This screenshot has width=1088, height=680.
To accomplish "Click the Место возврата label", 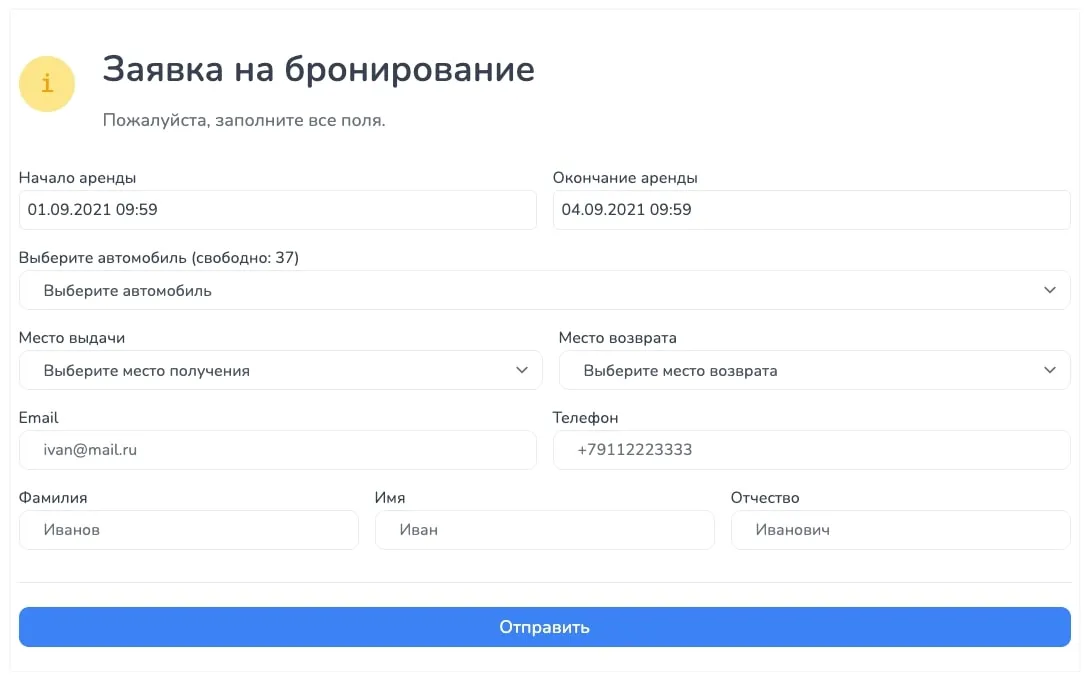I will coord(618,338).
